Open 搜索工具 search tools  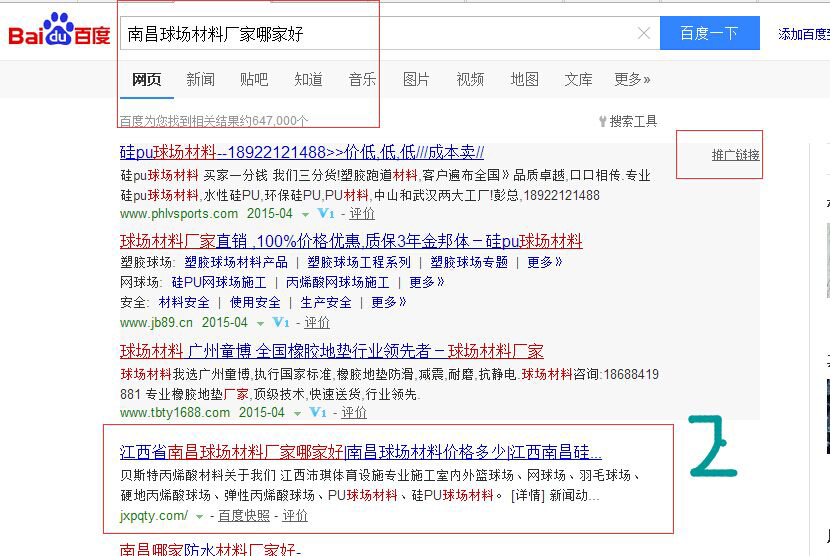click(633, 121)
